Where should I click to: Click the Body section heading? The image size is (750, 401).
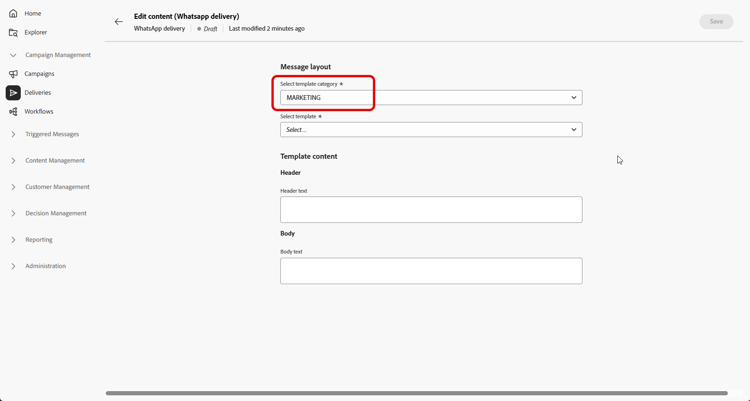(x=287, y=234)
